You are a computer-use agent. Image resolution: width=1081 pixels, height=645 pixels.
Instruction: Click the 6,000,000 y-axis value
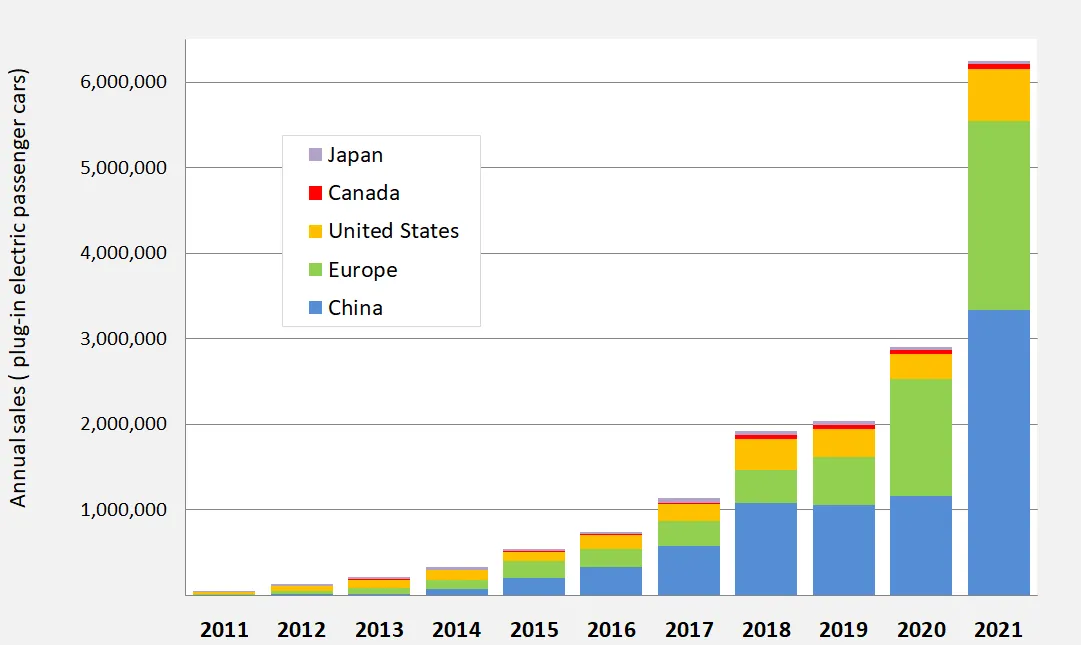pyautogui.click(x=123, y=82)
